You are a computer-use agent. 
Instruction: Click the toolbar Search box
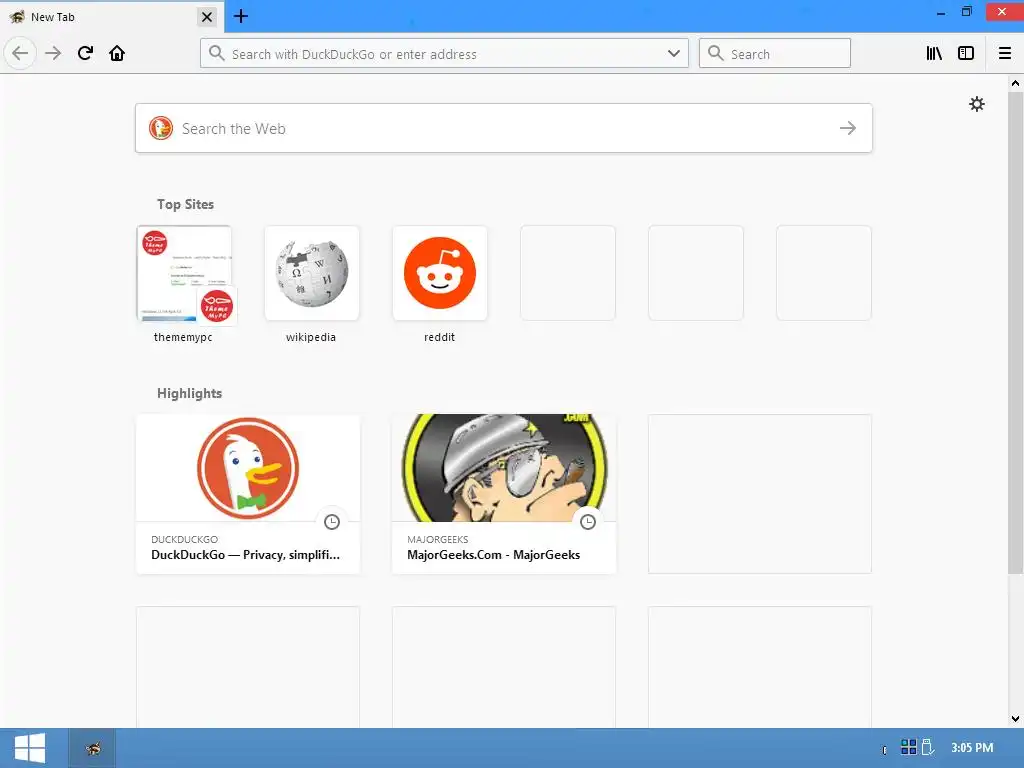775,54
